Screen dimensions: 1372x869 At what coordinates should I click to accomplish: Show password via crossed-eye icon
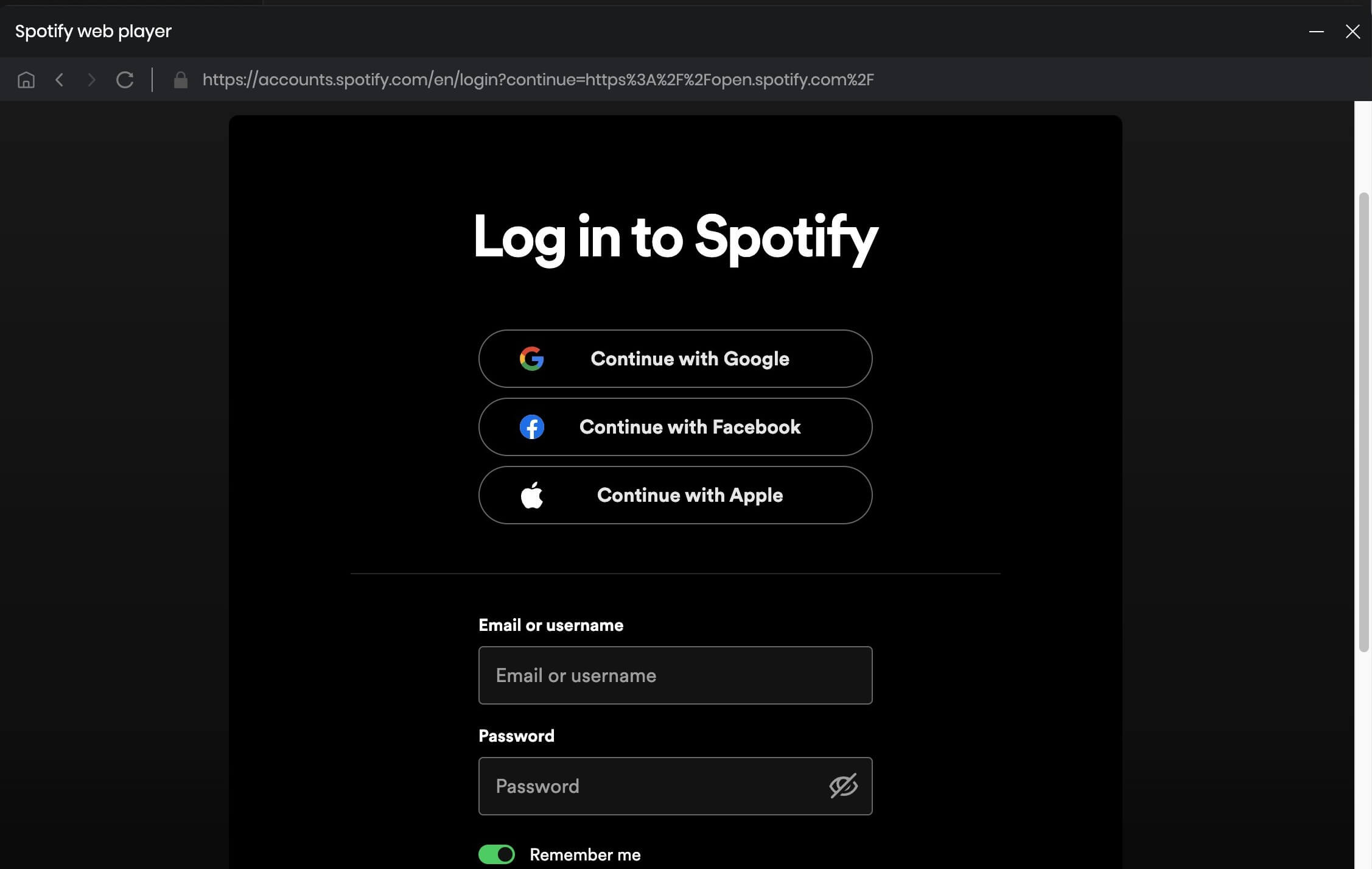[843, 786]
